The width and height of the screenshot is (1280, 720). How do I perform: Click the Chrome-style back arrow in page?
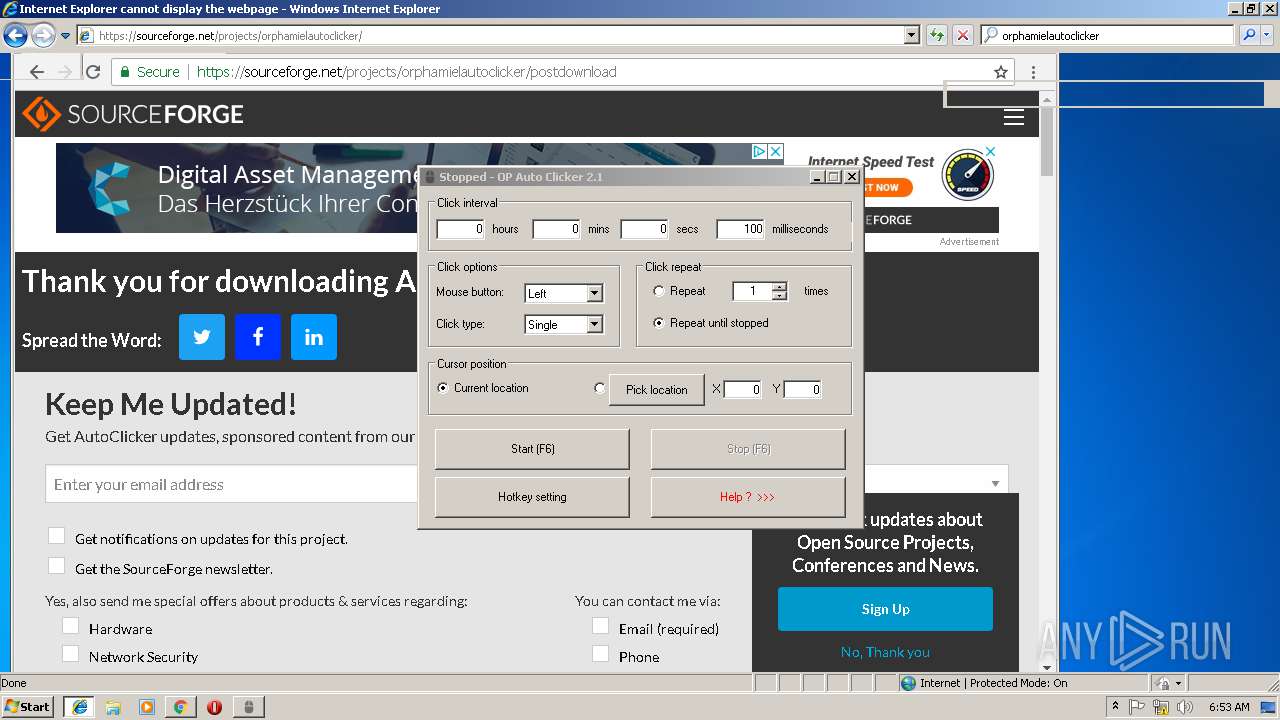[37, 72]
